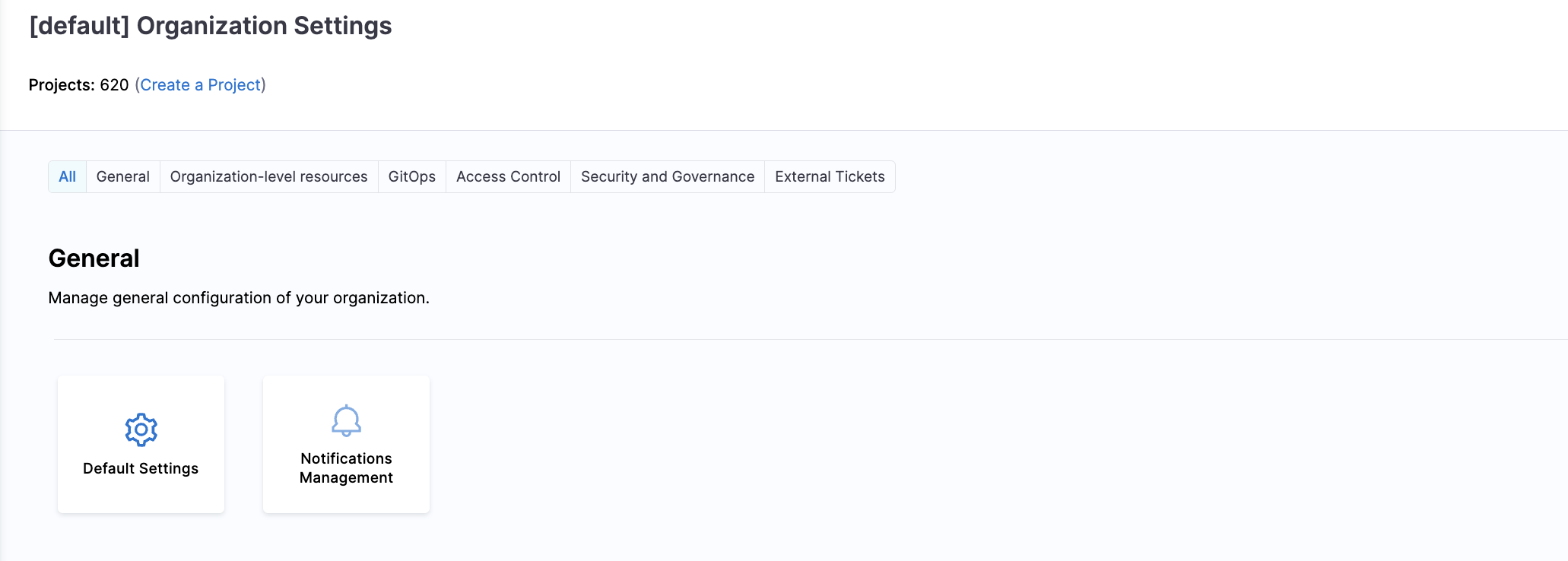1568x561 pixels.
Task: Open the Organization-level resources tab
Action: 269,176
